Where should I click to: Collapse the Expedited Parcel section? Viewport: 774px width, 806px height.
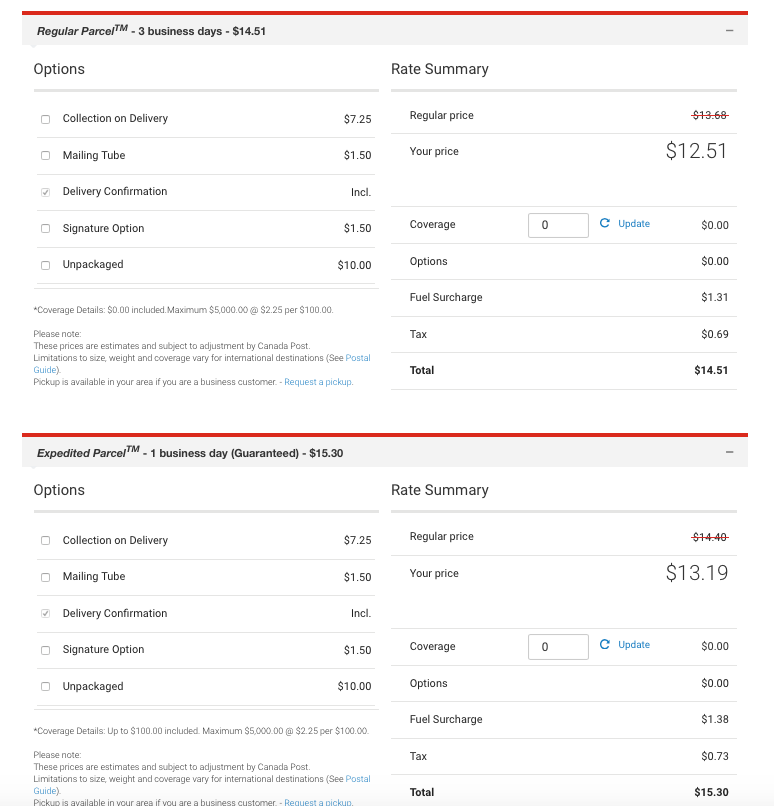pos(729,453)
